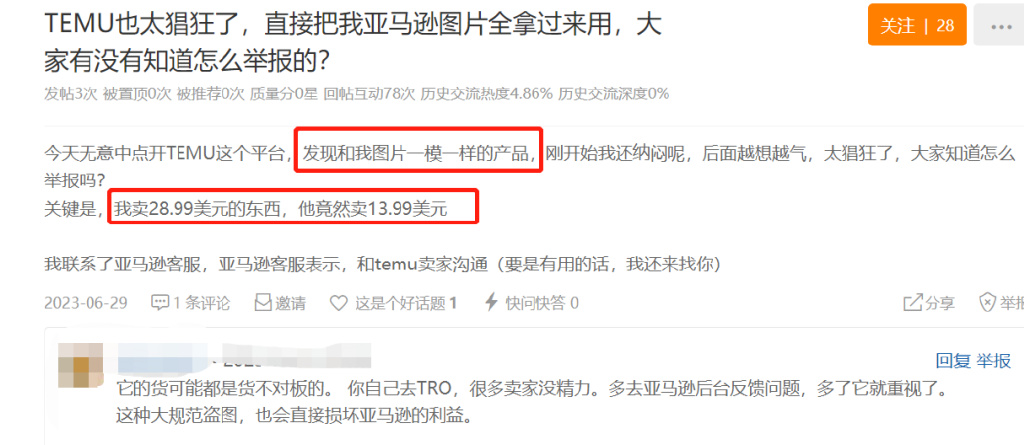Screen dimensions: 1024x445
Task: Click the envelope invite icon
Action: 263,303
